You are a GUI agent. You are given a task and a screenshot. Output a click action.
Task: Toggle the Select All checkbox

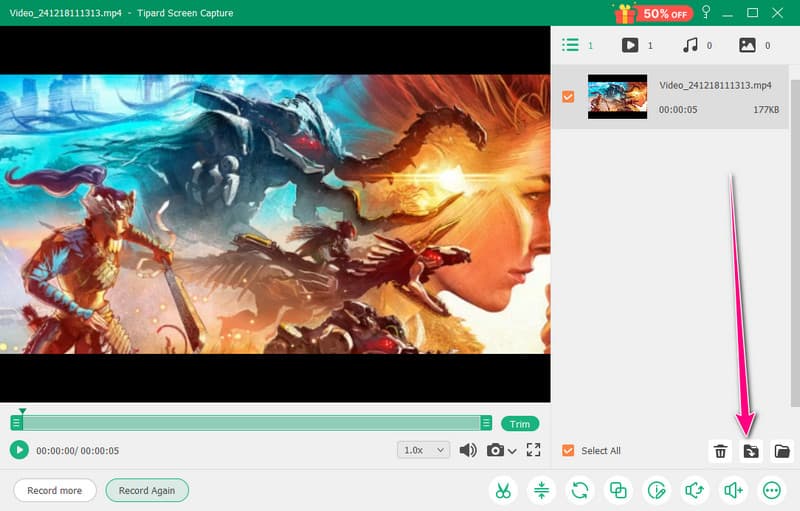(x=568, y=450)
